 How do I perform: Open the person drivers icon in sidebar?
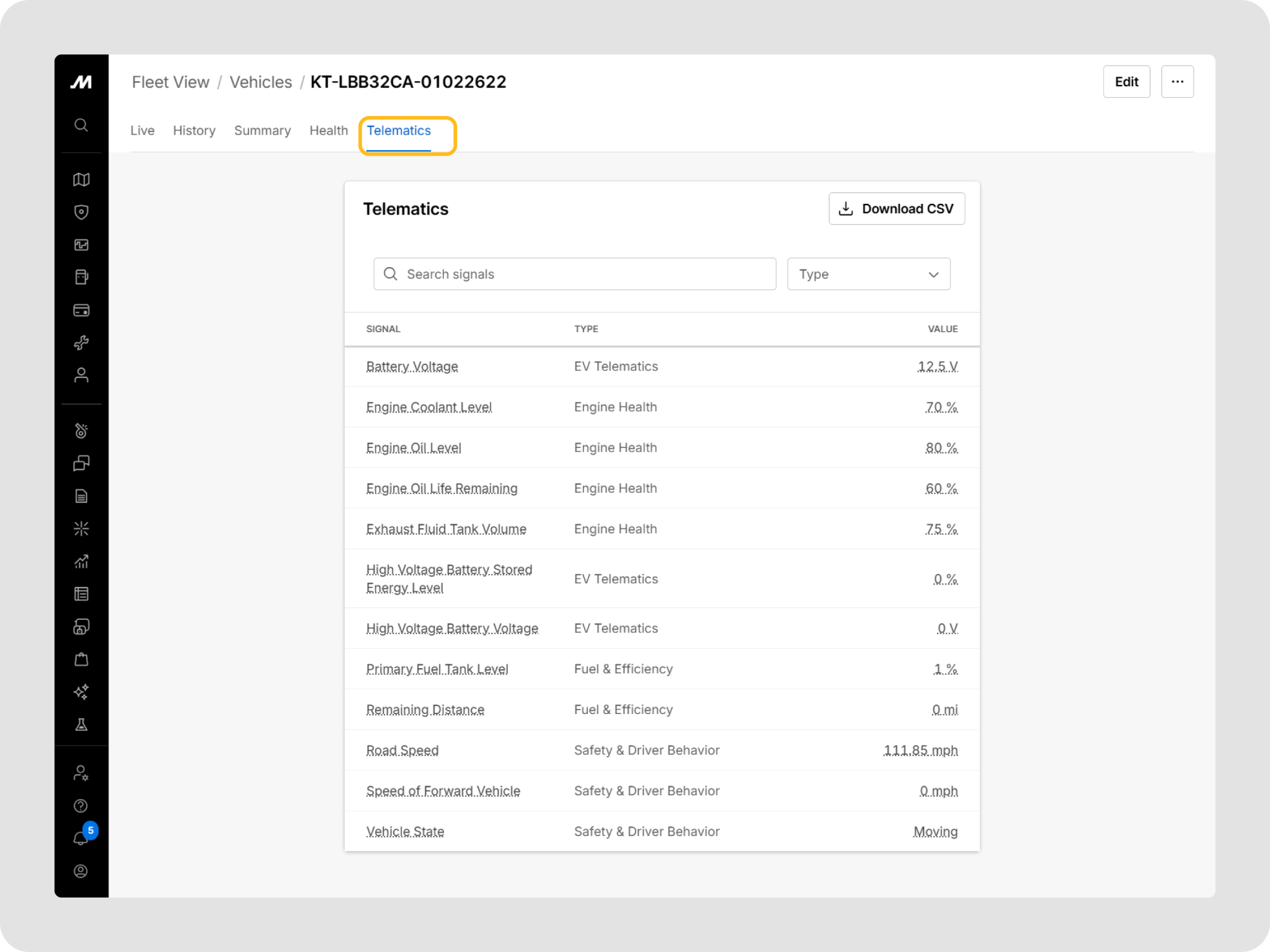tap(81, 375)
